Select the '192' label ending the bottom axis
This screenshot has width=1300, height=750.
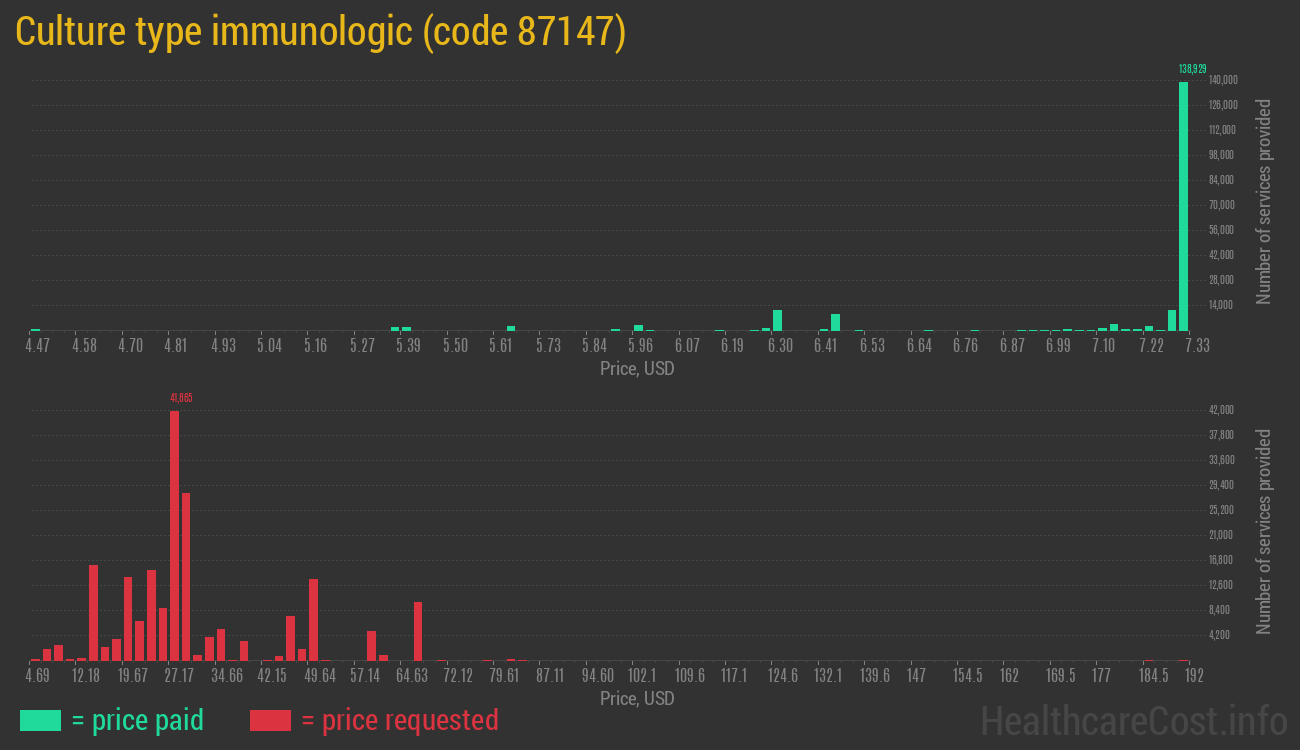pos(1196,675)
